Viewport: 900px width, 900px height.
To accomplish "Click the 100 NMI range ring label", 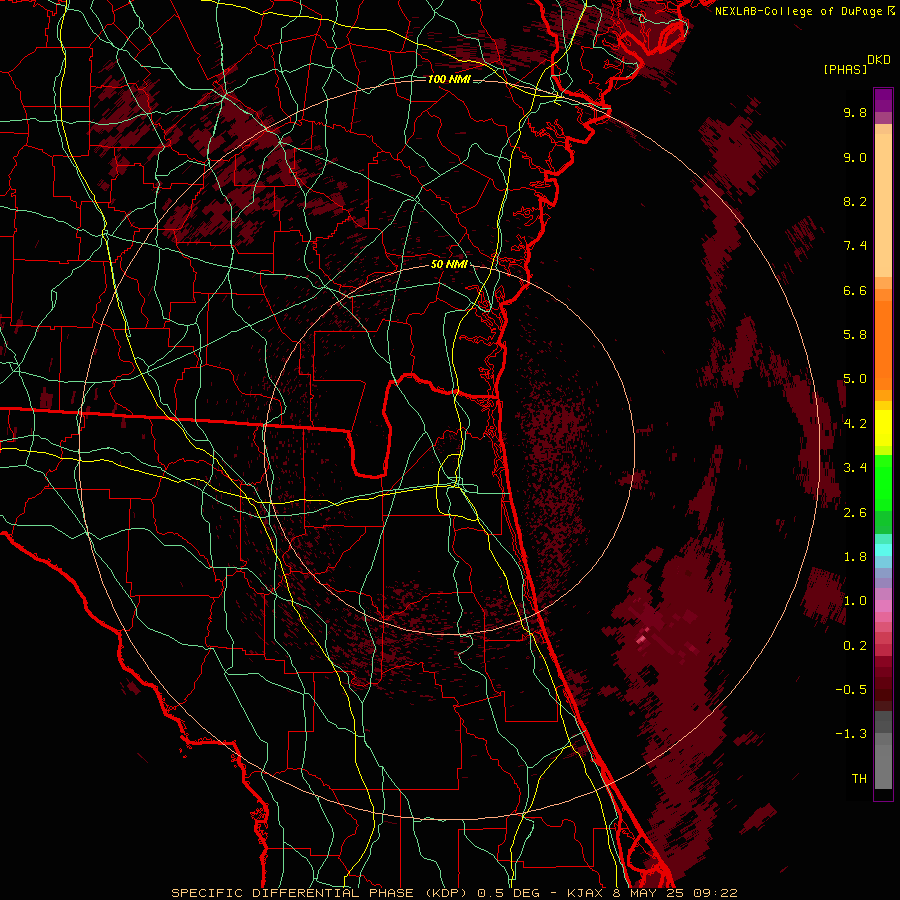I will pos(449,79).
